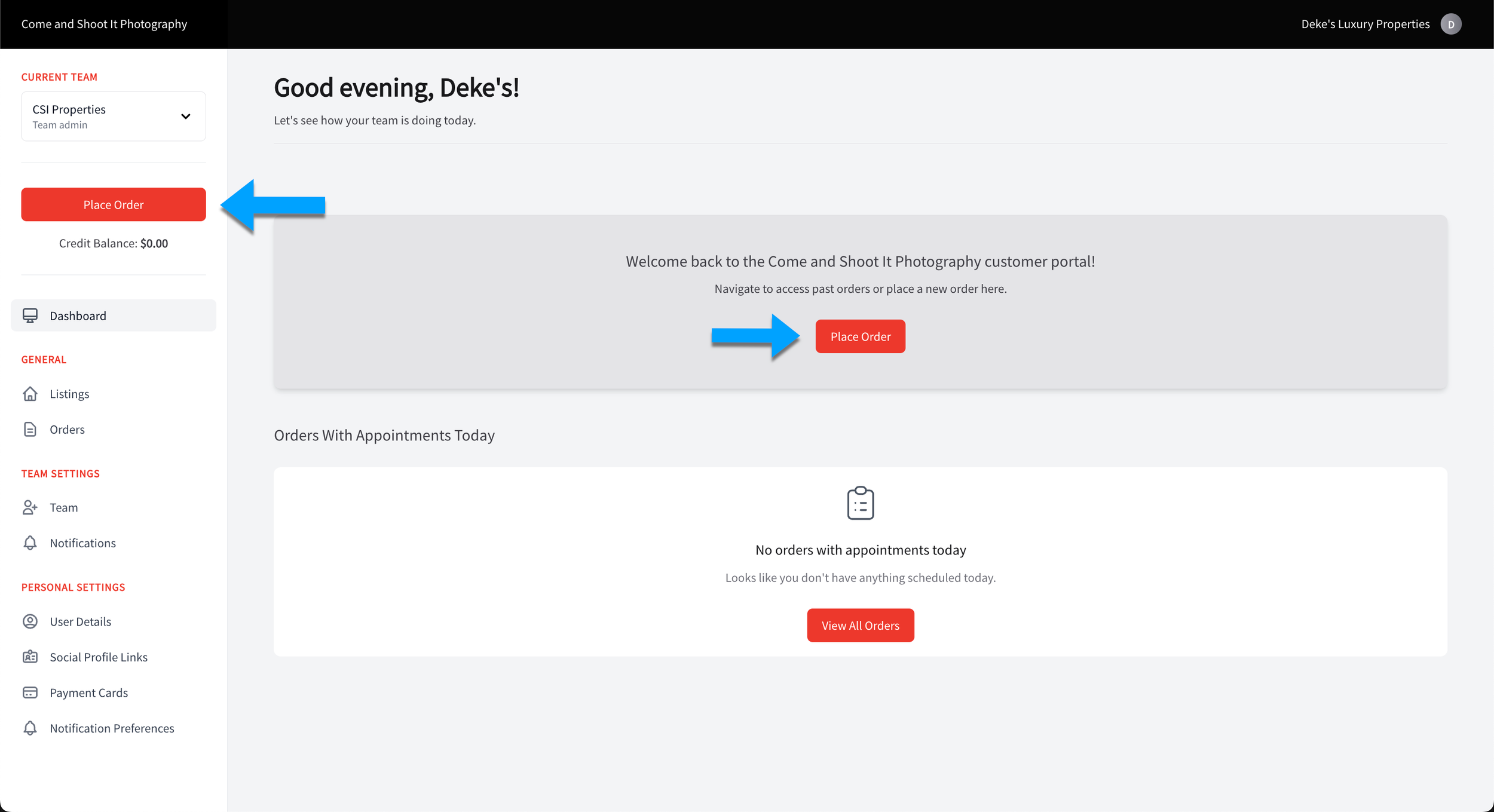1494x812 pixels.
Task: Click the View All Orders button
Action: pos(860,626)
